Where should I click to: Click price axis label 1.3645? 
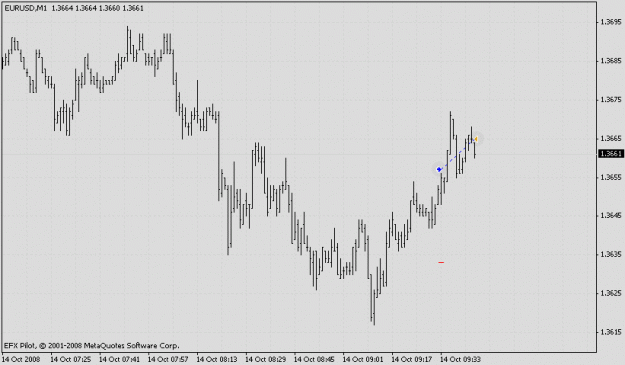(x=611, y=216)
